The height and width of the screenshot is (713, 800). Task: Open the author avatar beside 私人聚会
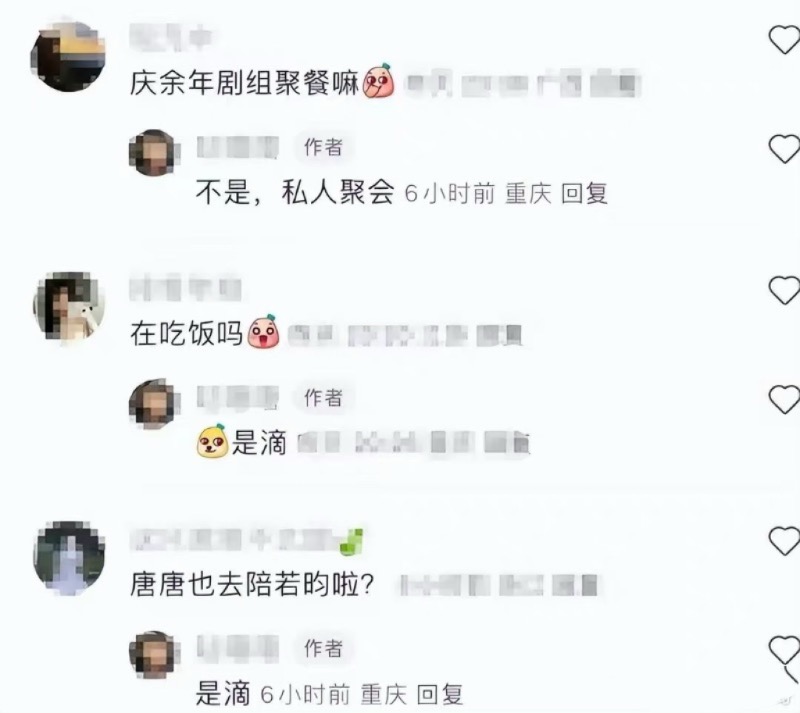[154, 153]
